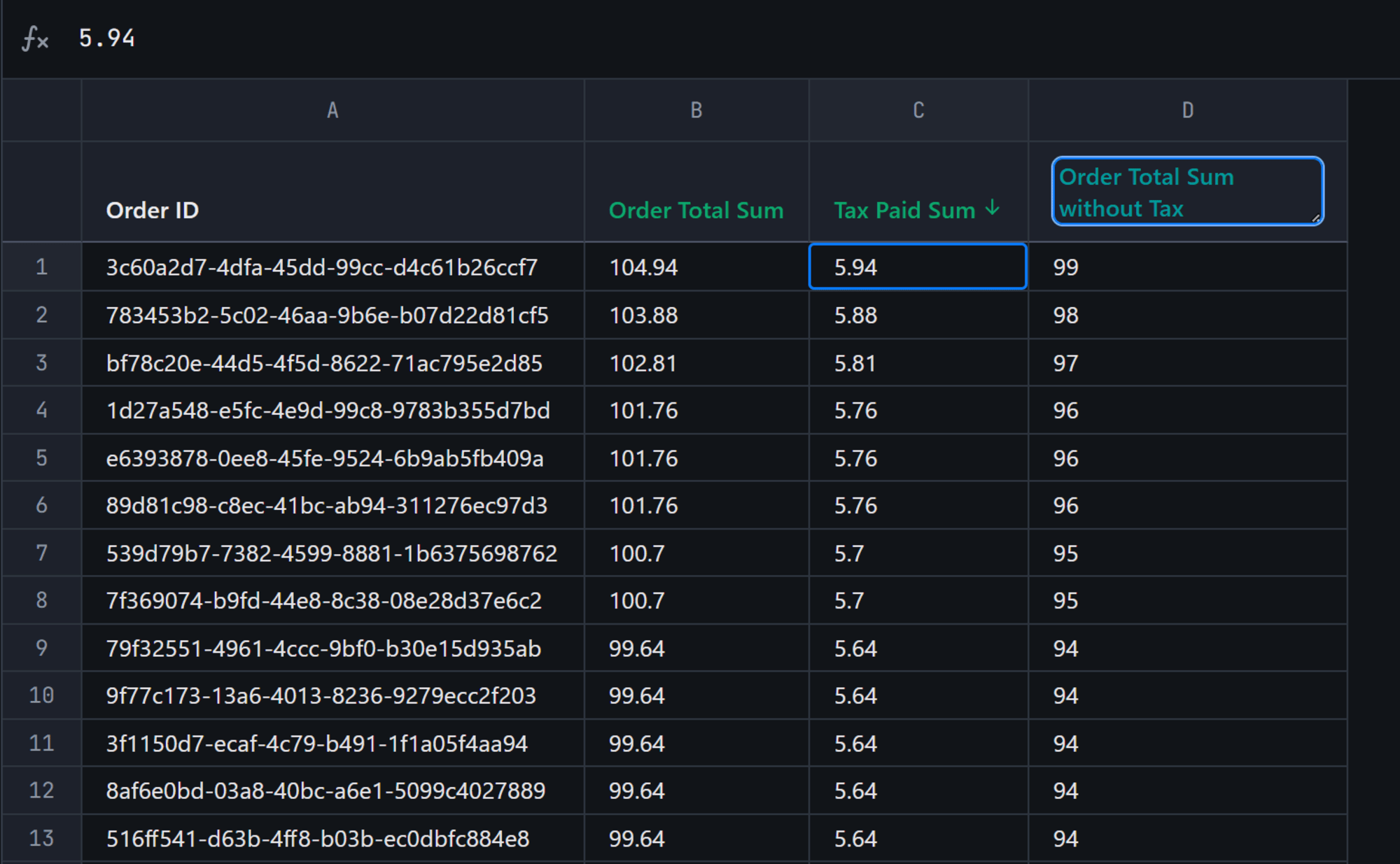Select row number 6
Viewport: 1400px width, 864px height.
tap(41, 505)
